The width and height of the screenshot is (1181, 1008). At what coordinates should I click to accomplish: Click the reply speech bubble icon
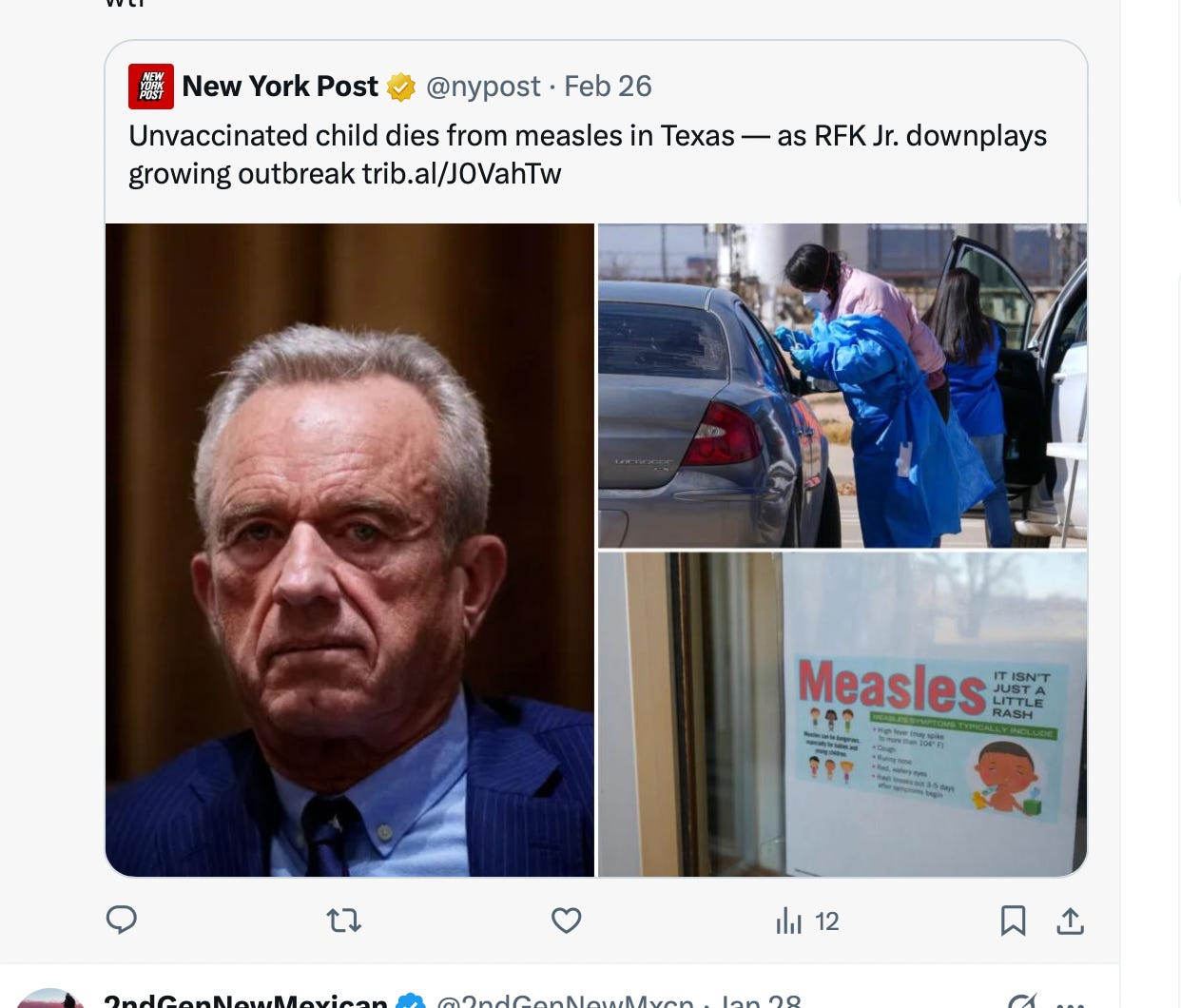point(121,920)
